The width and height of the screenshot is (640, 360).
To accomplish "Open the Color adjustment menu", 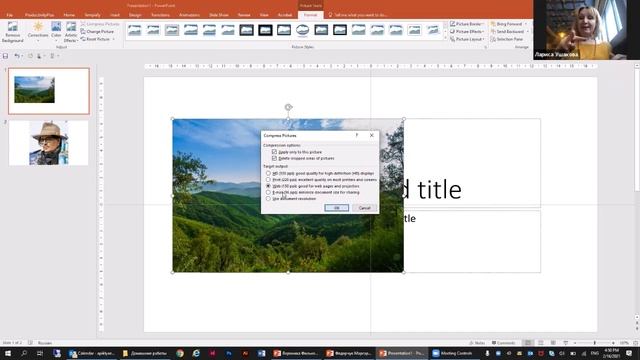I will pyautogui.click(x=56, y=32).
